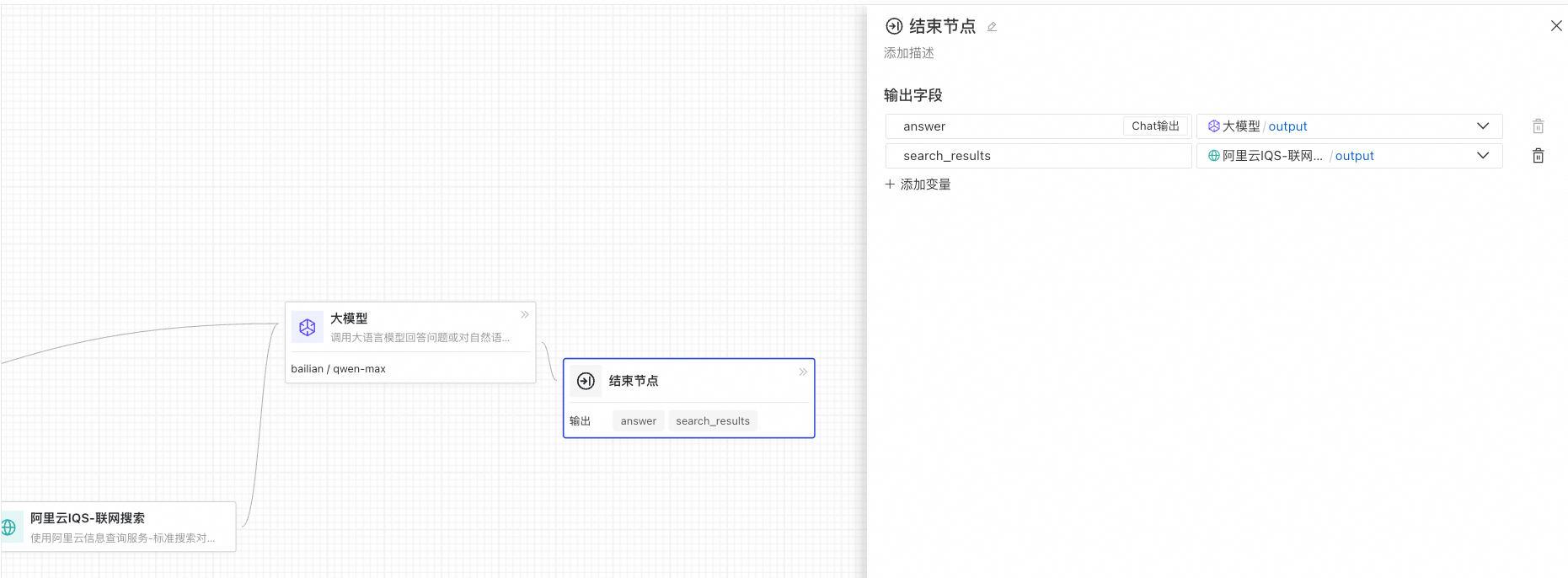Click the plus icon before 添加变量

click(x=890, y=184)
